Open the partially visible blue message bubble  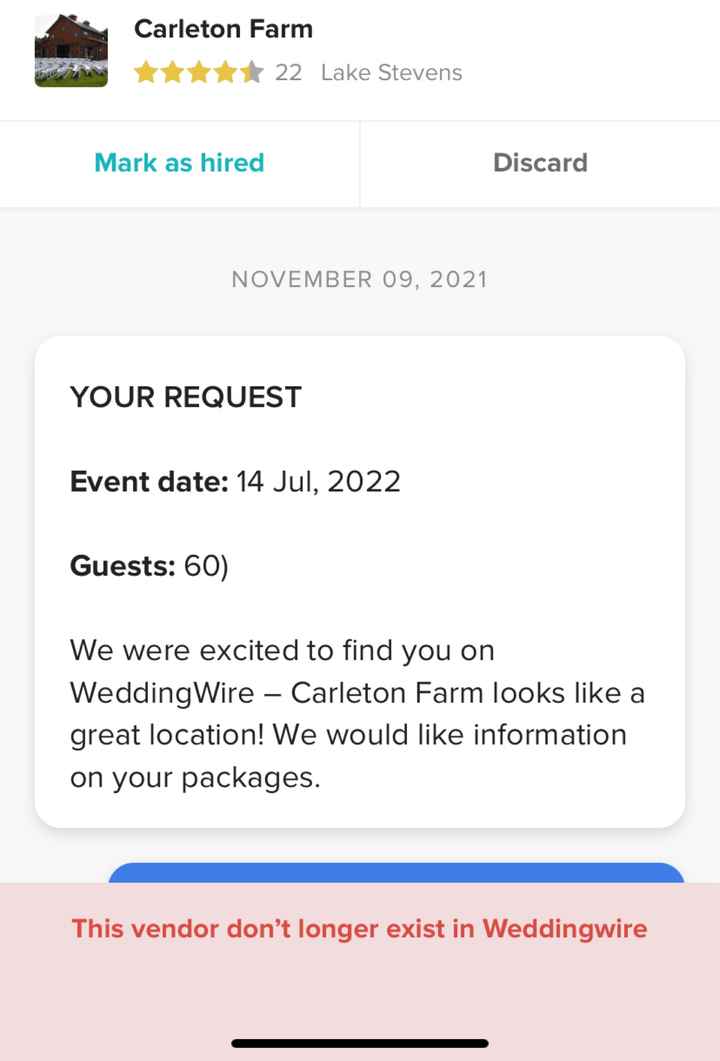coord(396,872)
